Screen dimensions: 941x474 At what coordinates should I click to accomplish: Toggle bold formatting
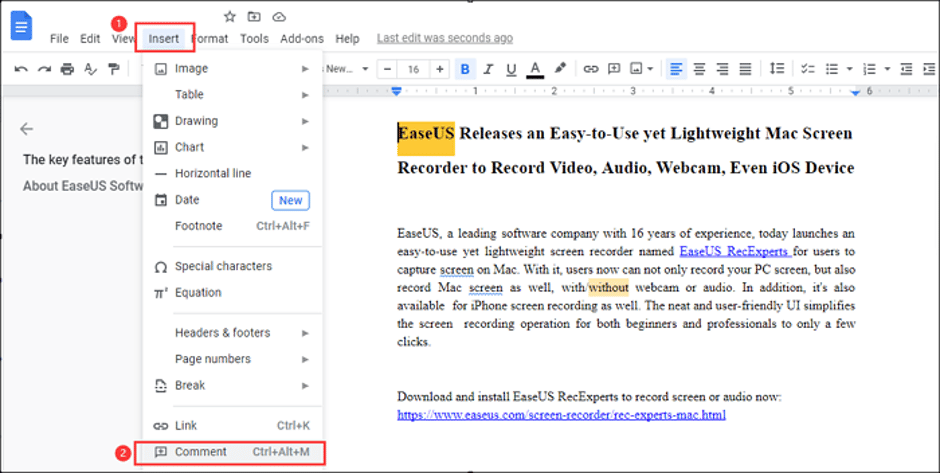(x=464, y=69)
